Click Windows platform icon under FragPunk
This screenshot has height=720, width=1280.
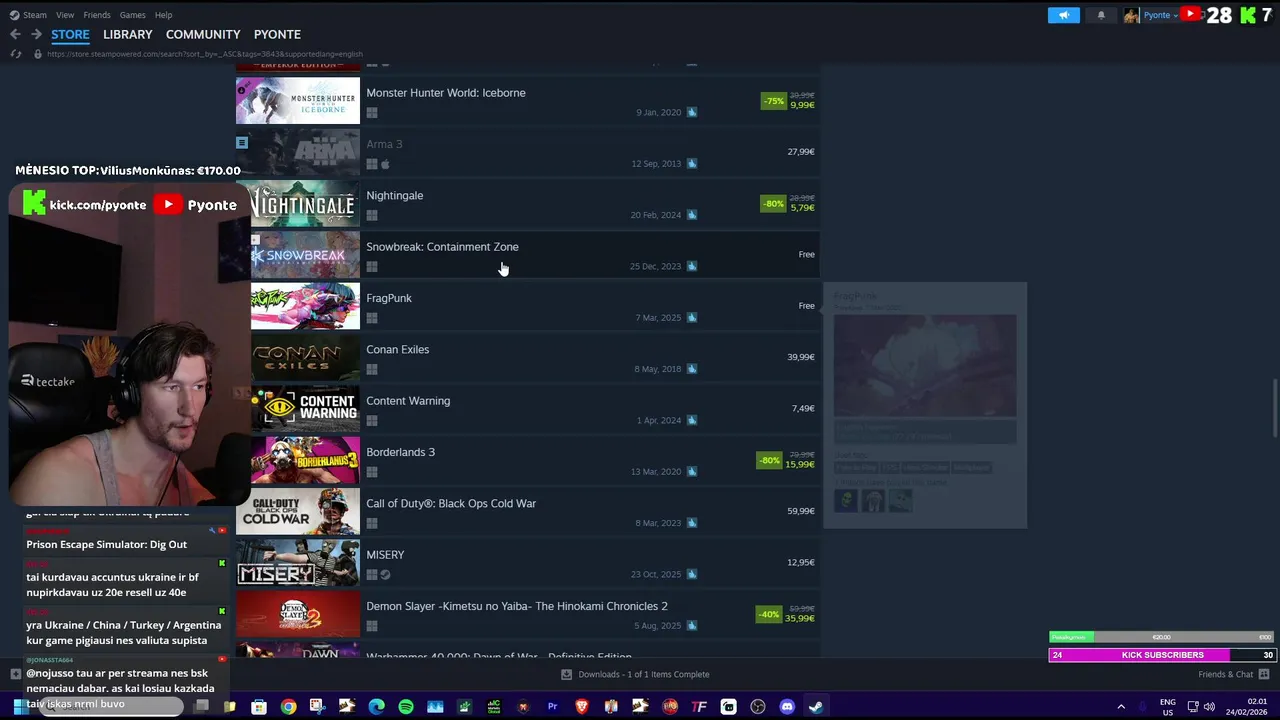(372, 318)
